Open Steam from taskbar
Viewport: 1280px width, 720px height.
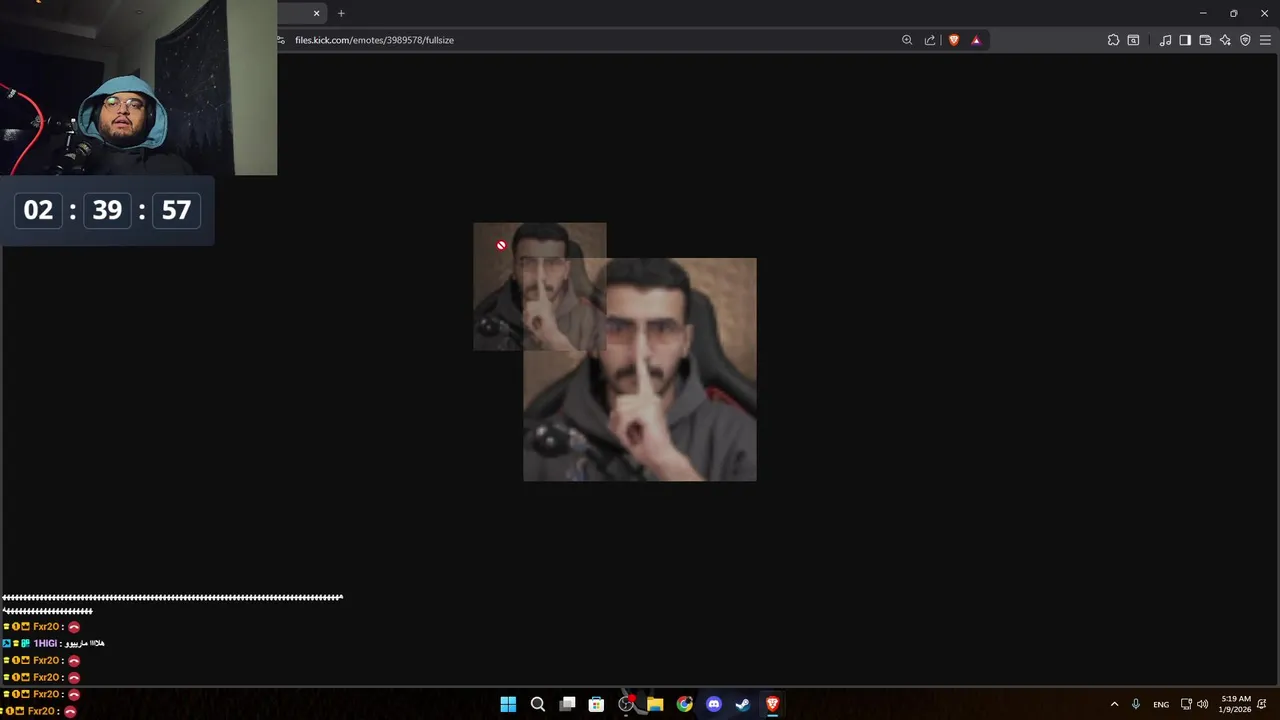coord(743,704)
